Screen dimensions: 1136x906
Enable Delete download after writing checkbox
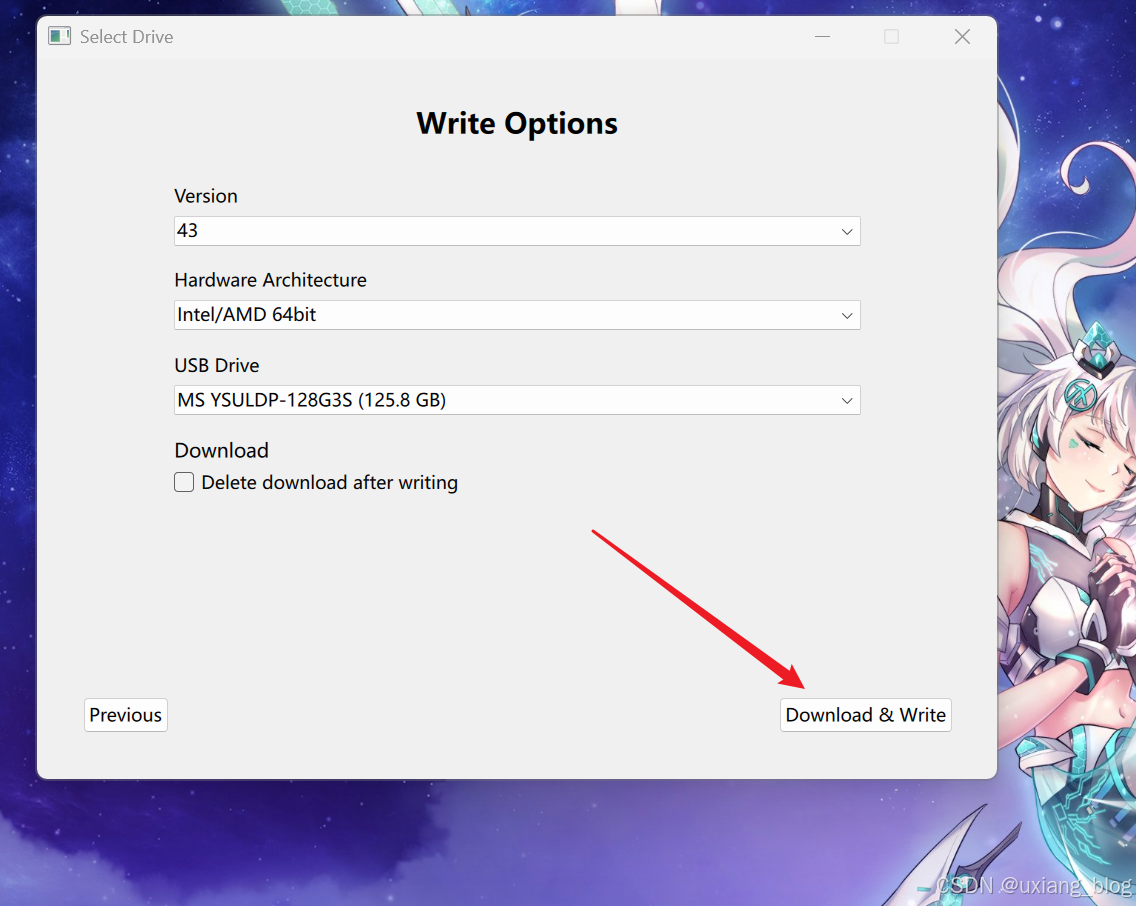[x=184, y=482]
